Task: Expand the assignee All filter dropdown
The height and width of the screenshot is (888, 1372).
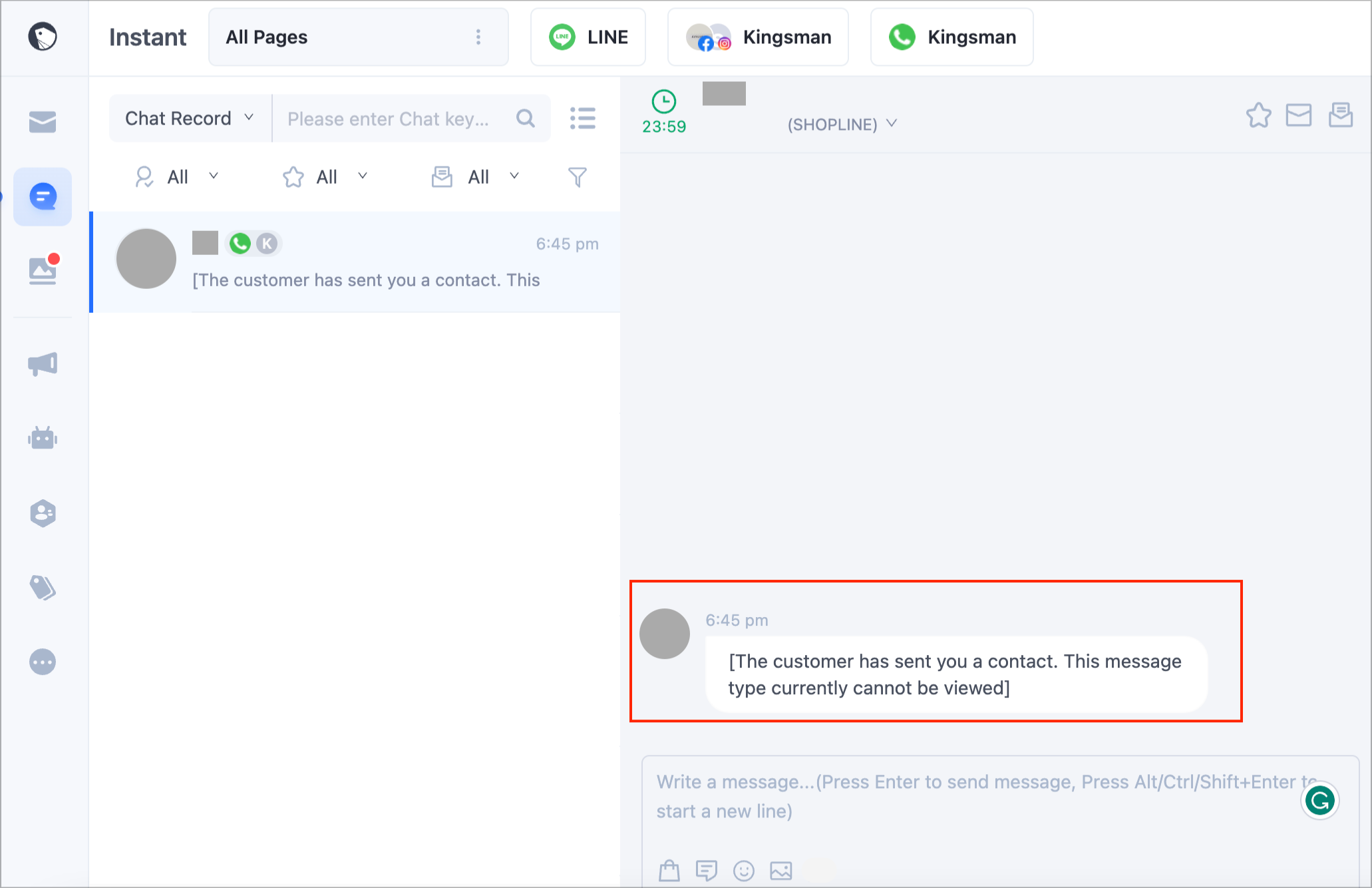Action: (x=176, y=177)
